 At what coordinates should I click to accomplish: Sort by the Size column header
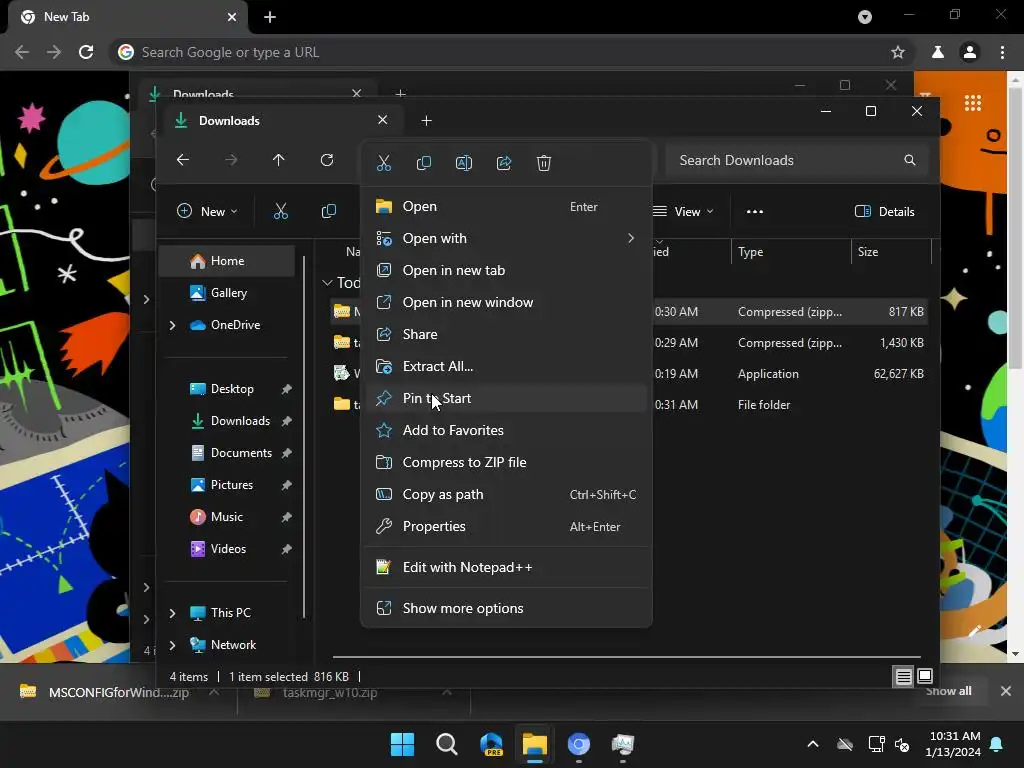tap(891, 252)
